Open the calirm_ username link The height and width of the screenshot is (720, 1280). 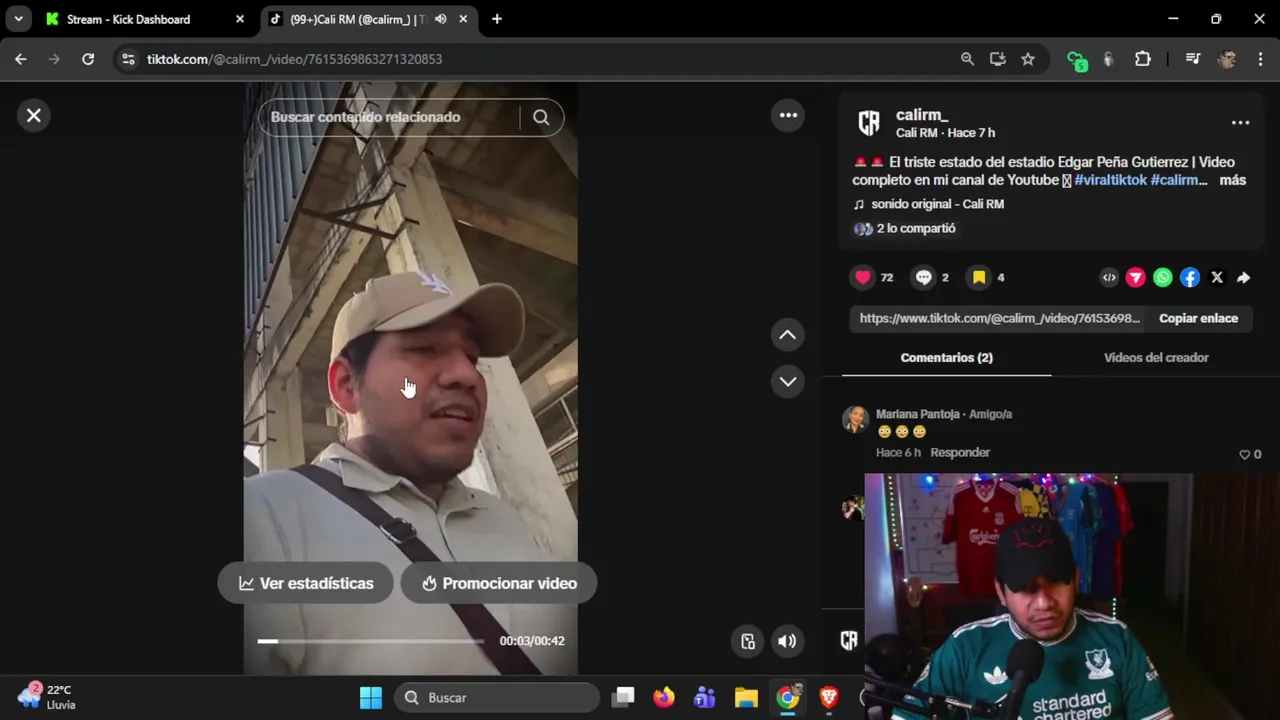pyautogui.click(x=922, y=115)
